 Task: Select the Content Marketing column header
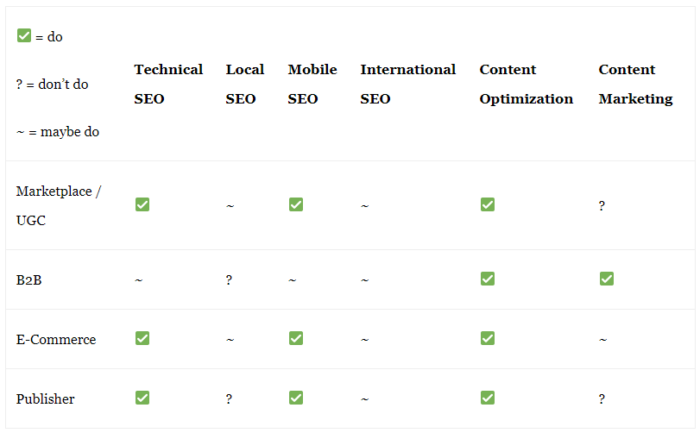pos(636,84)
